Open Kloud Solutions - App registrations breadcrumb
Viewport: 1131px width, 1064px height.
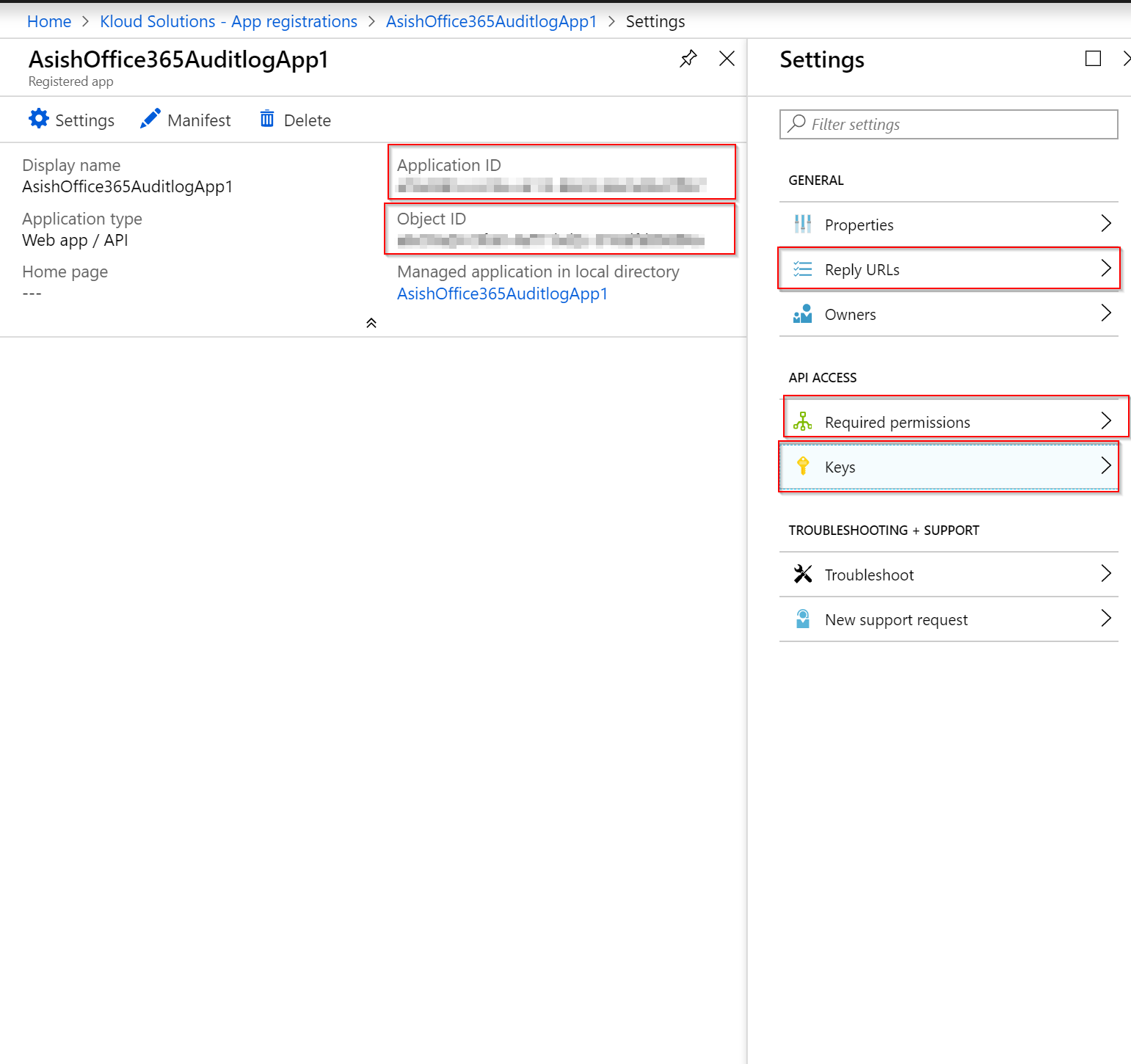click(x=228, y=21)
